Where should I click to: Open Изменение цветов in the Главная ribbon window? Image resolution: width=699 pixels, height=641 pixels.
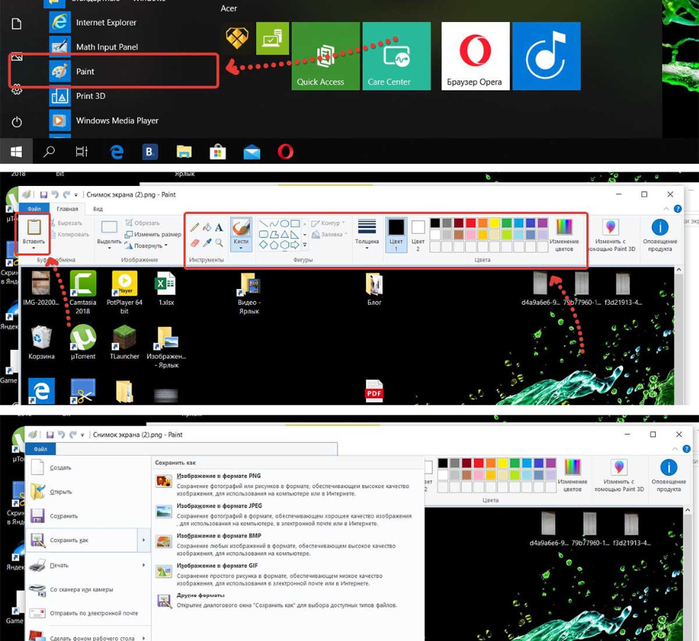(564, 235)
